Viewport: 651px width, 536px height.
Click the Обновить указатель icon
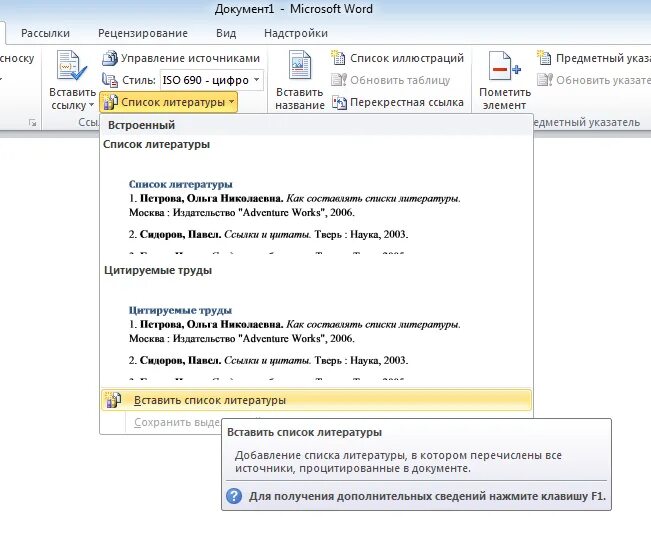pos(545,80)
